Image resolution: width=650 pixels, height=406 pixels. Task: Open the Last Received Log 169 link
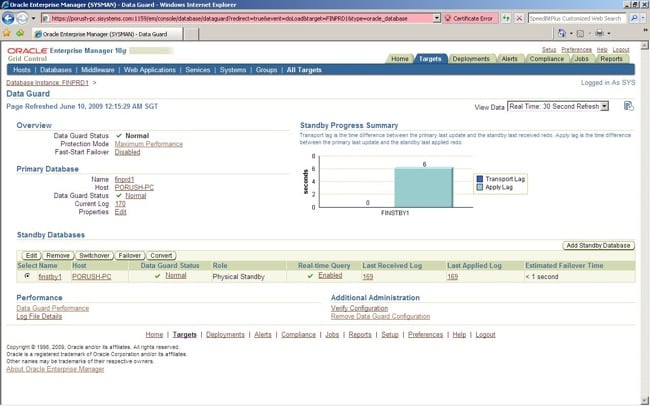(x=368, y=277)
